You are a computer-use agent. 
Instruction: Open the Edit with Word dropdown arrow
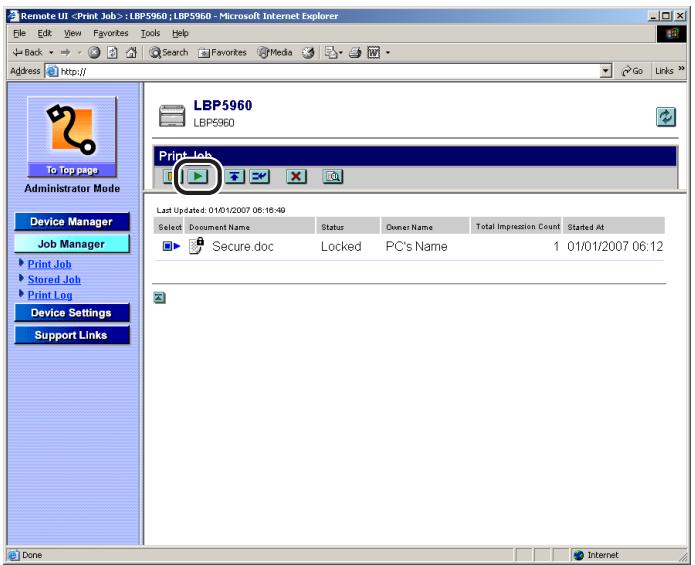click(x=388, y=53)
